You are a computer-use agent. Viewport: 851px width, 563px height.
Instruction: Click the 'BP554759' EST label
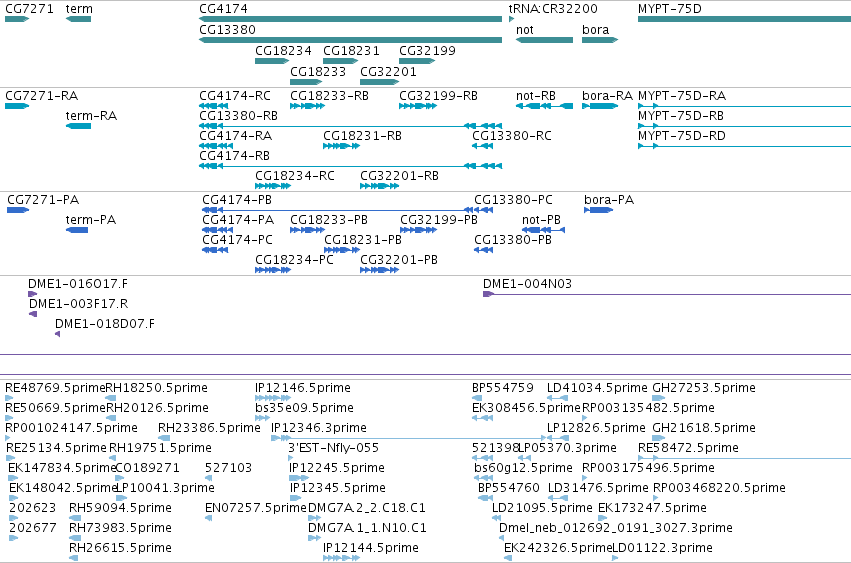503,388
